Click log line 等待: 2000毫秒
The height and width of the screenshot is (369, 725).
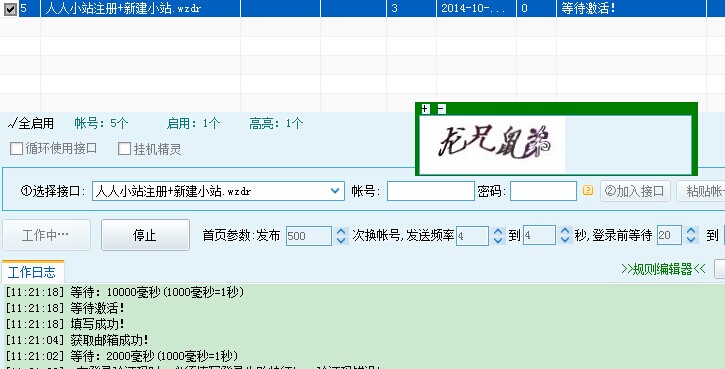point(122,356)
